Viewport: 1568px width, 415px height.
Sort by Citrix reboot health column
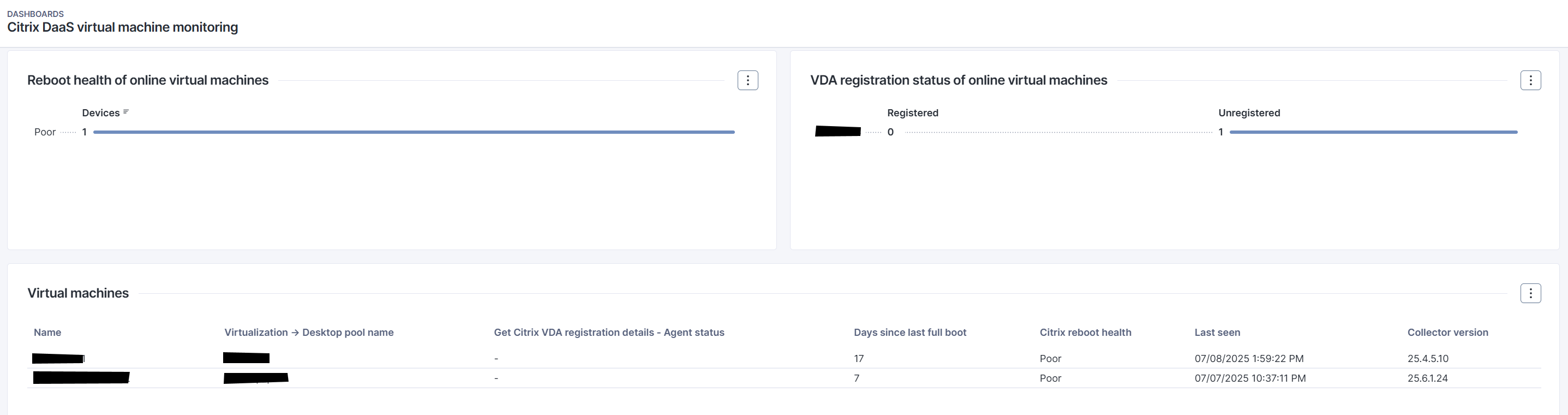point(1085,332)
